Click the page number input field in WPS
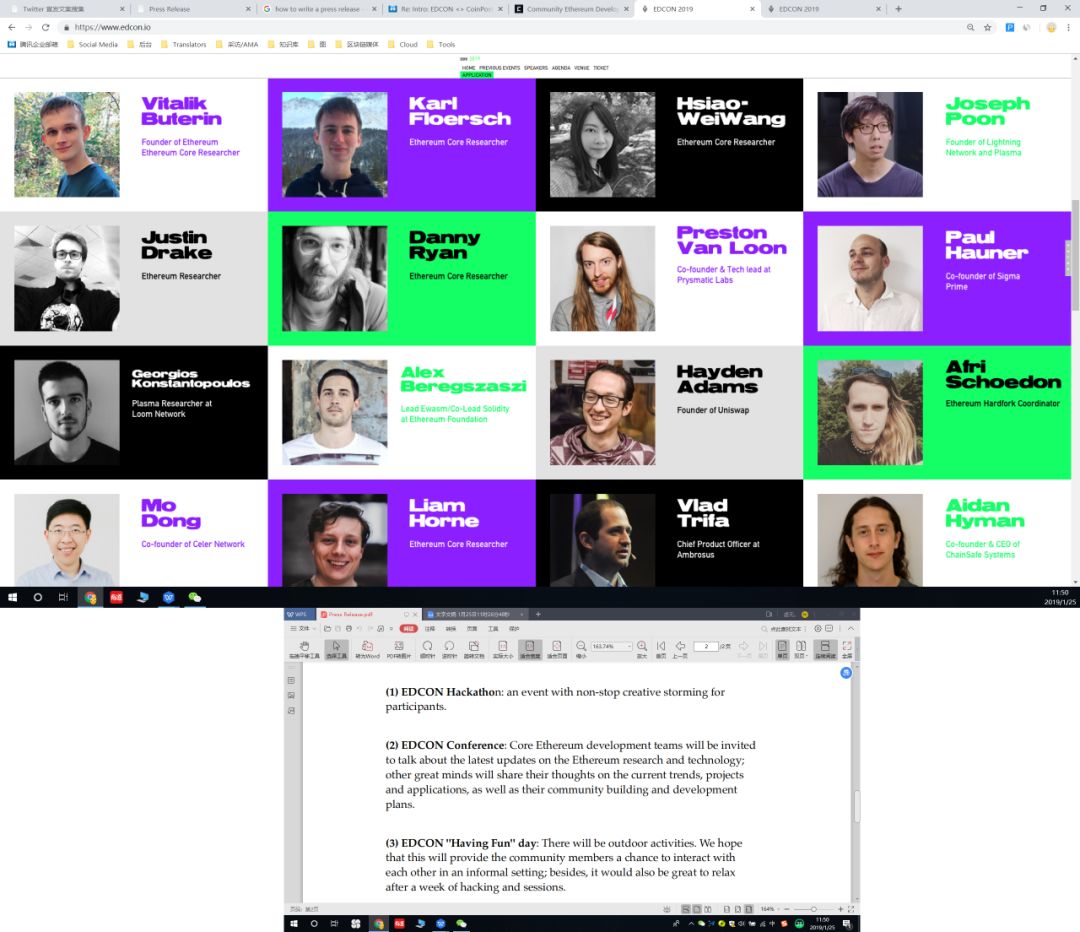This screenshot has height=932, width=1080. (x=706, y=646)
